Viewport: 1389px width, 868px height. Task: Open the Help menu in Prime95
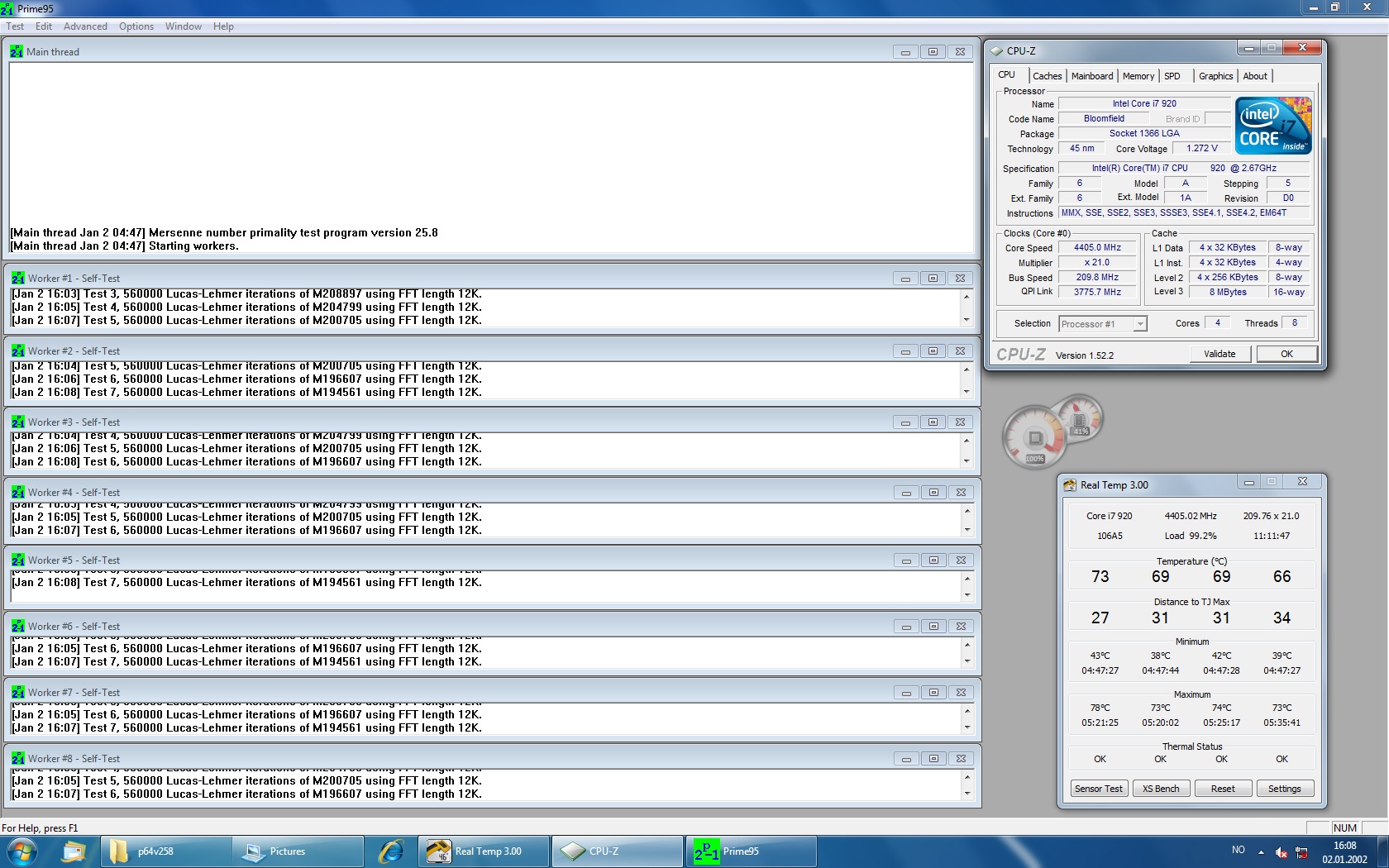point(223,26)
